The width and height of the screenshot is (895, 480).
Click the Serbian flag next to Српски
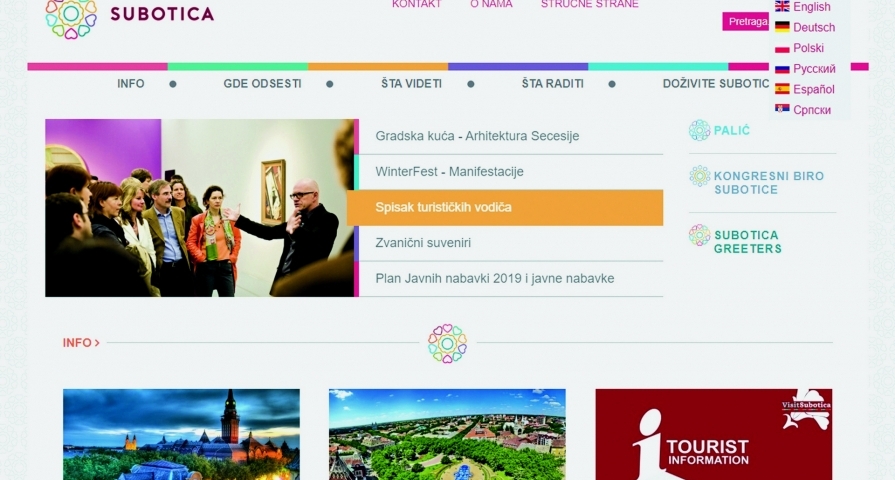coord(782,109)
